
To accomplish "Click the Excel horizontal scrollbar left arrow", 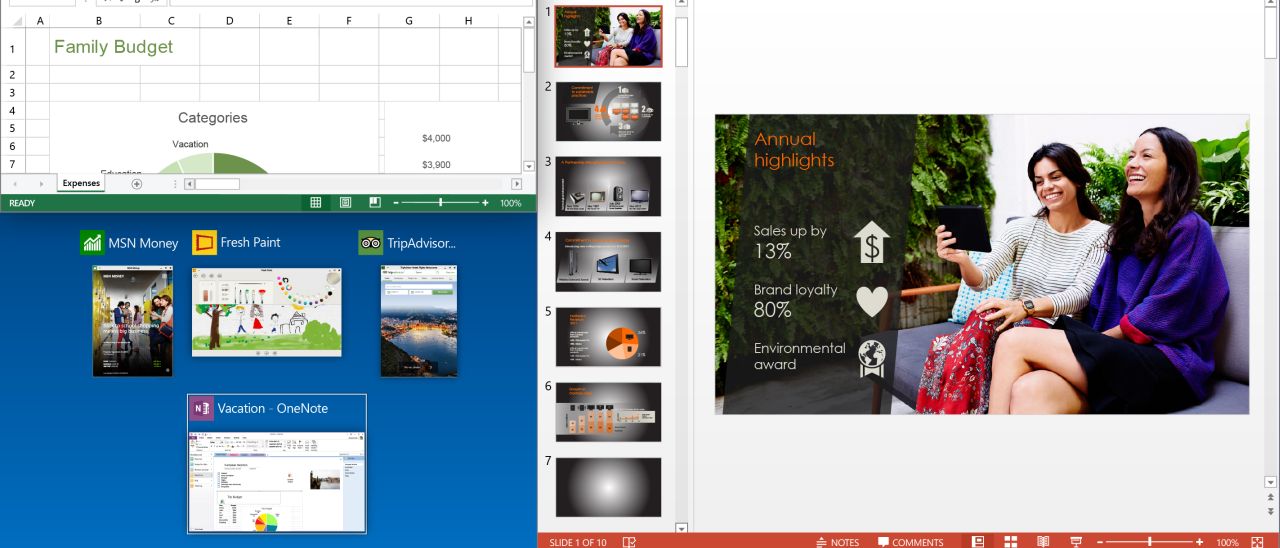I will [189, 184].
